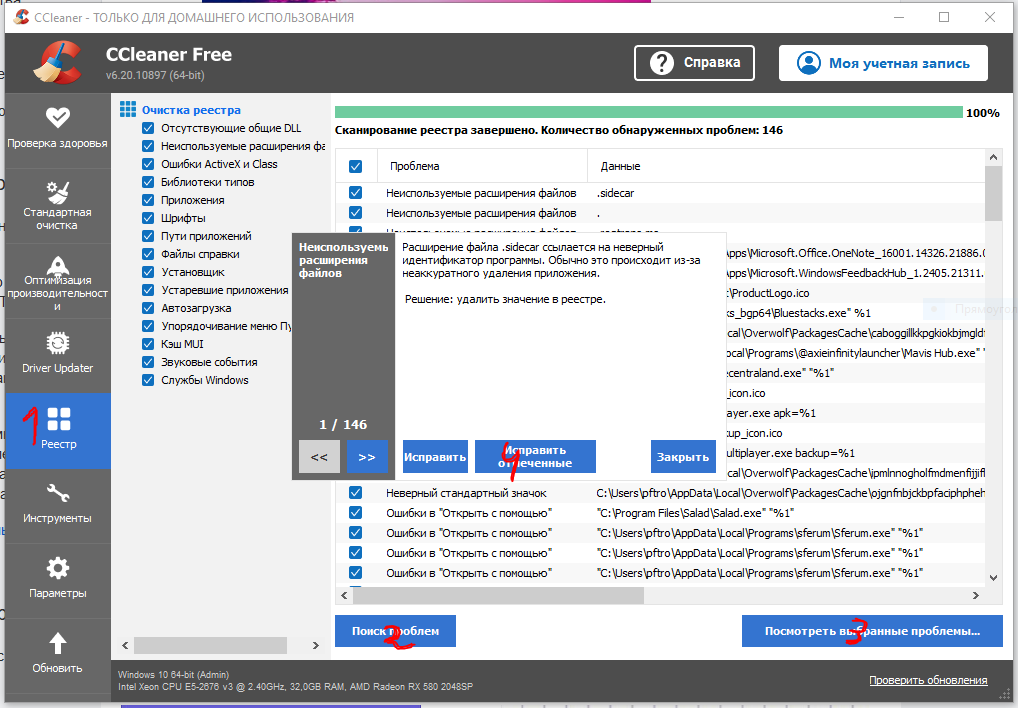Click results horizontal scroll left arrow
The width and height of the screenshot is (1018, 708).
[344, 595]
